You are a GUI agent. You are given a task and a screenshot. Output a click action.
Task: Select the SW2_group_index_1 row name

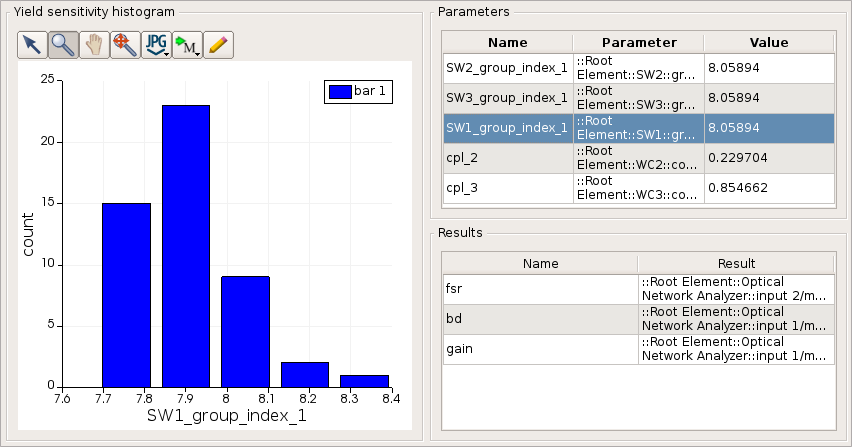coord(506,68)
